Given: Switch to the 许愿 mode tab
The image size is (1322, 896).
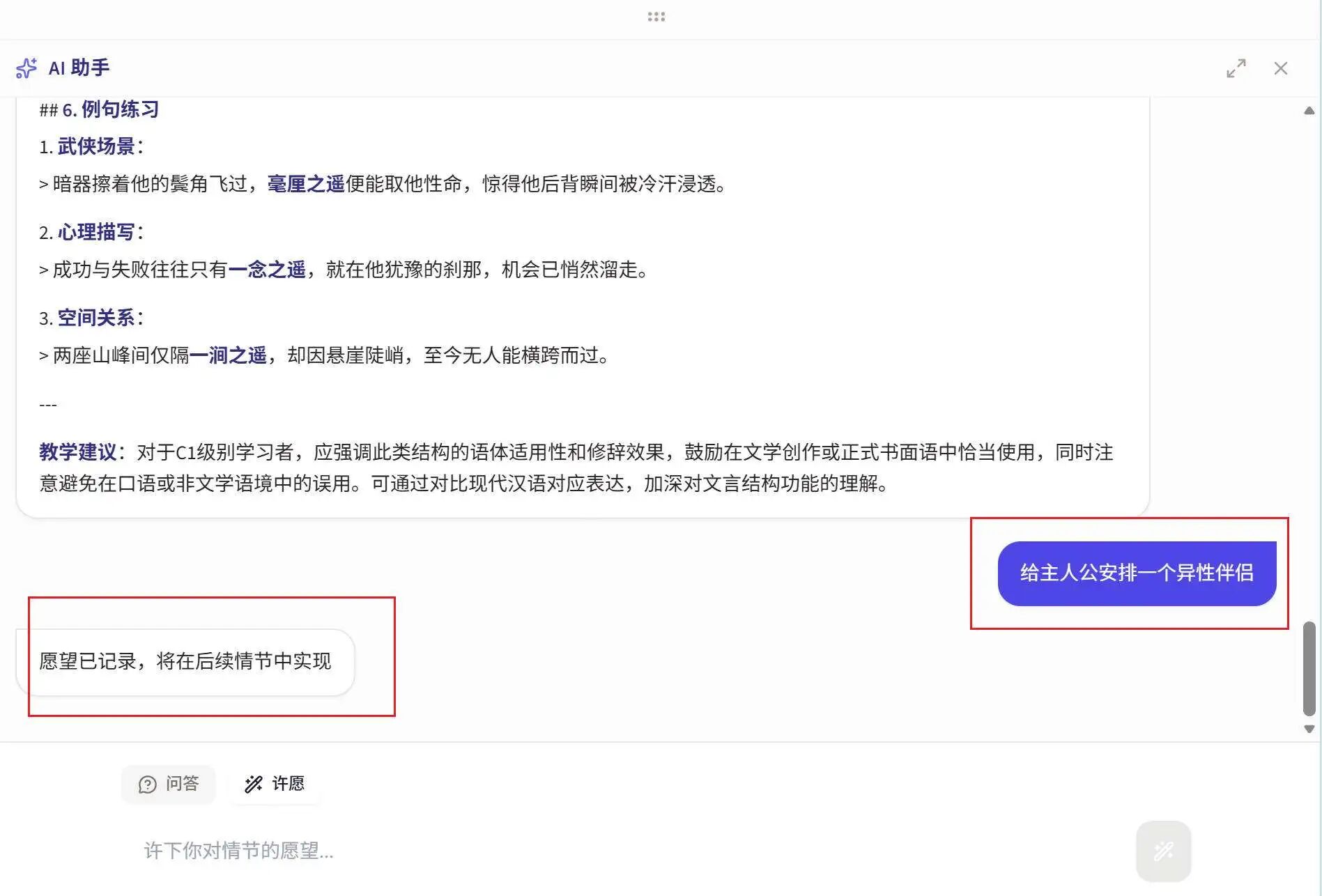Looking at the screenshot, I should tap(275, 783).
